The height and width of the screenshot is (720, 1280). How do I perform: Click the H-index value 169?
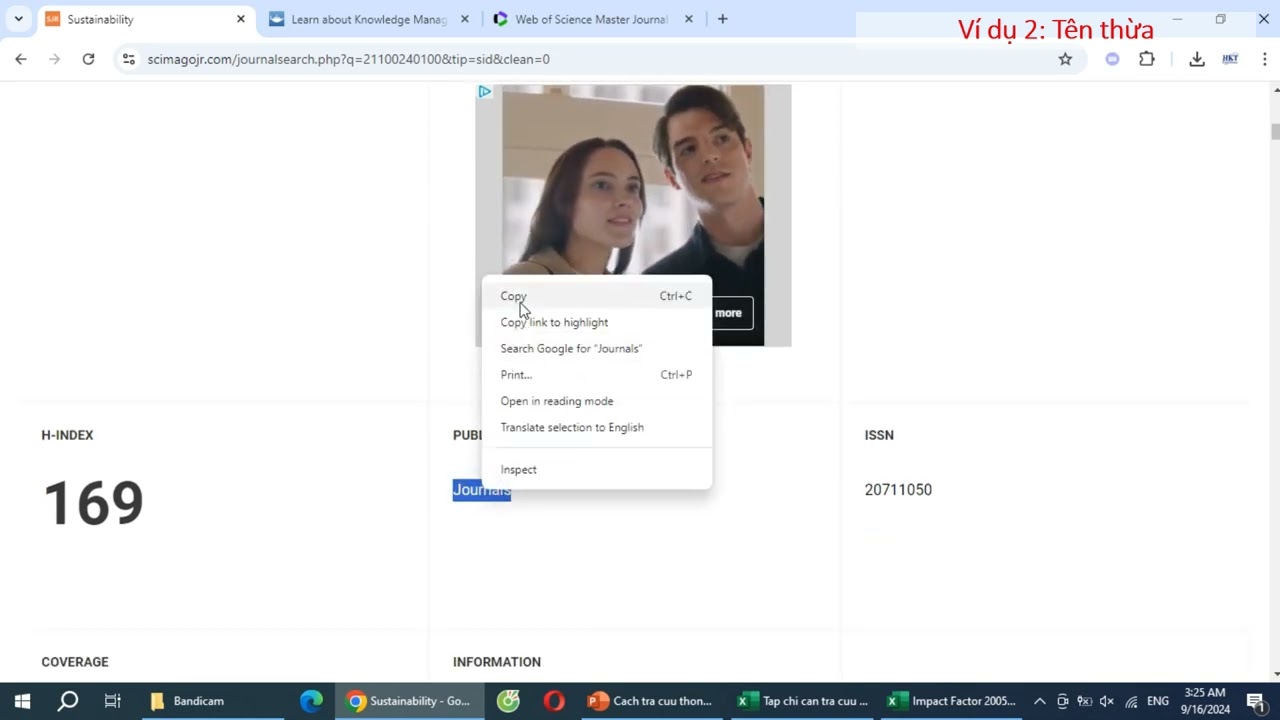pyautogui.click(x=93, y=502)
